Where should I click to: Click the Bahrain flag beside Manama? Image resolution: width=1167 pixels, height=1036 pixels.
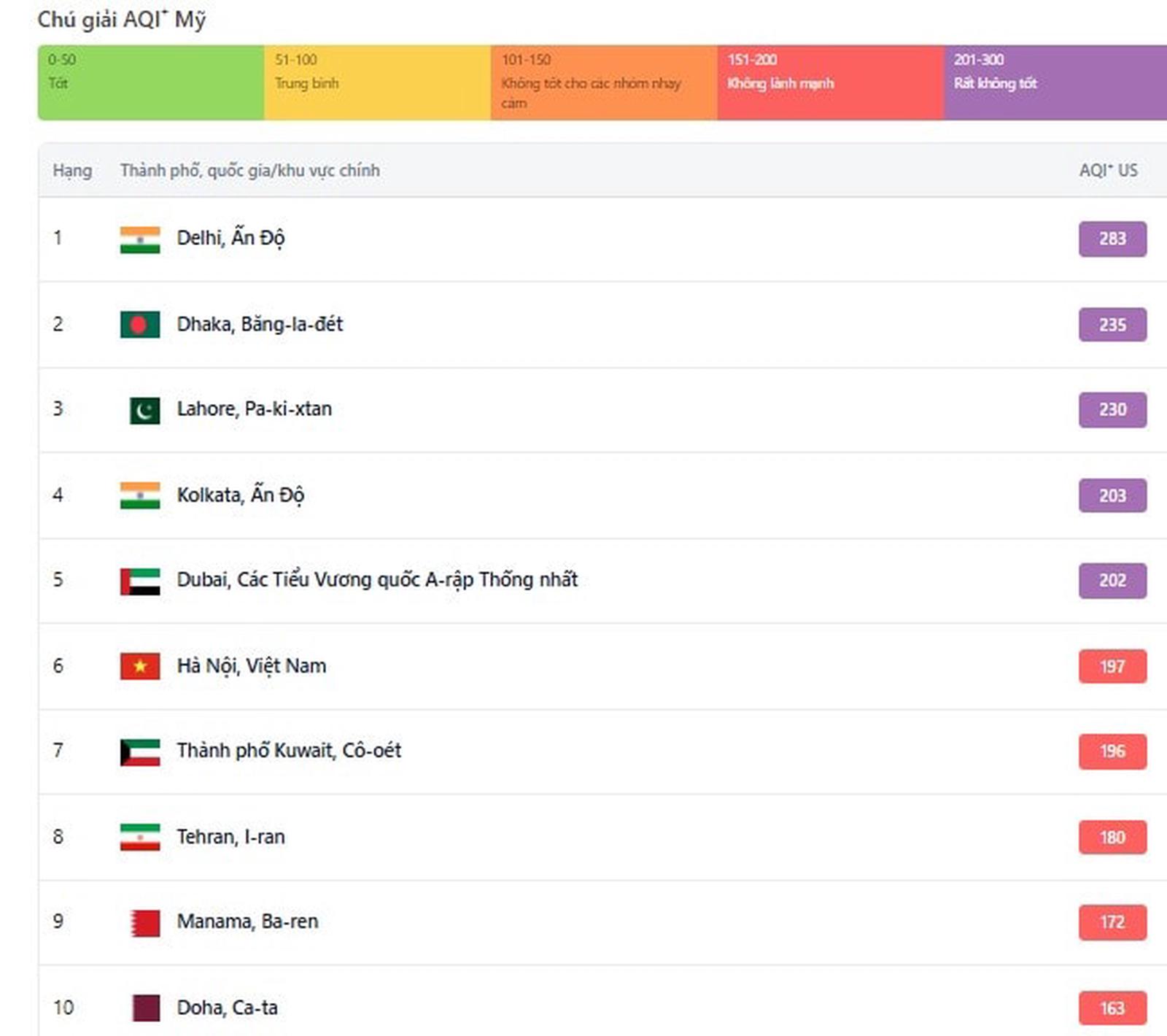click(144, 923)
